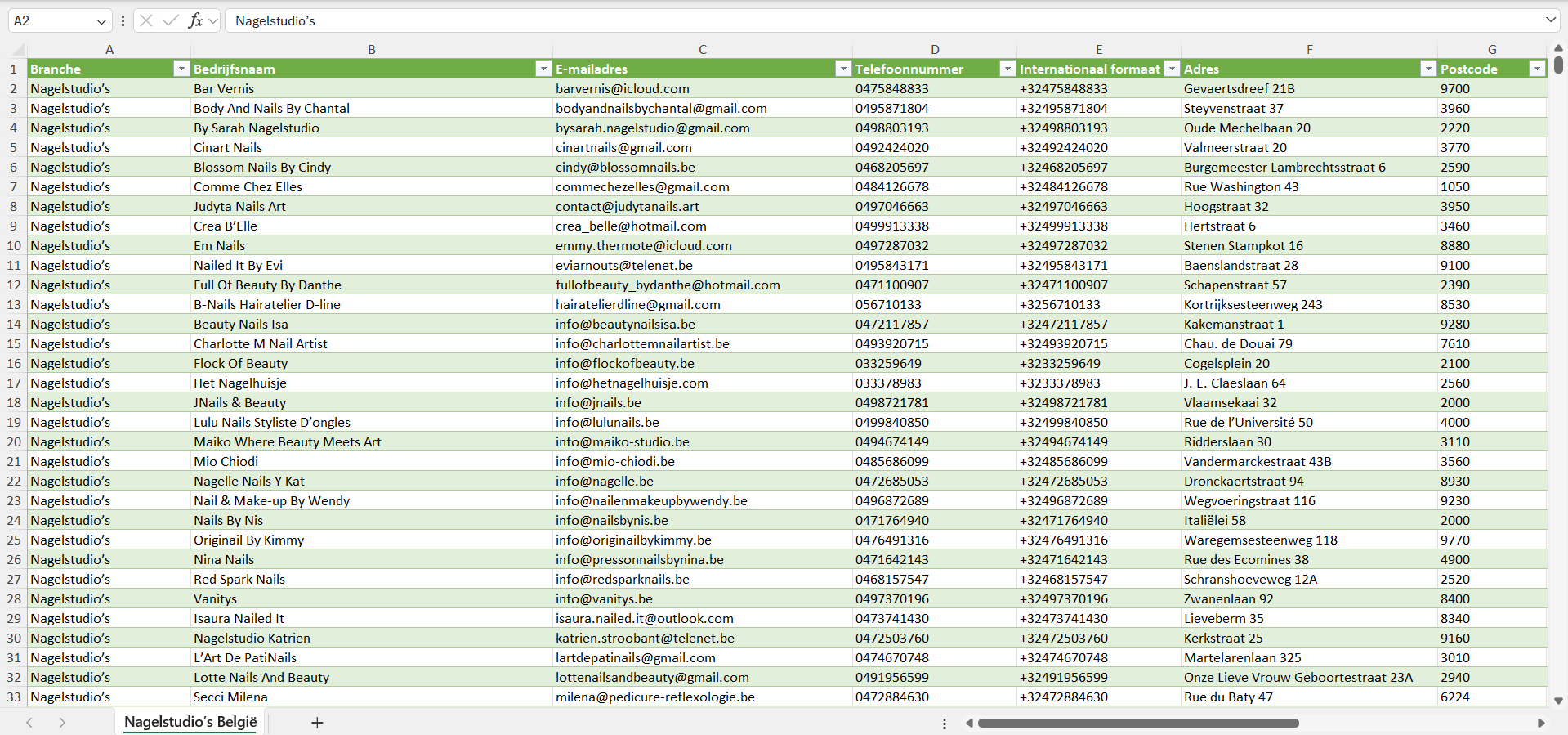
Task: Open the Name Box dropdown
Action: 101,21
